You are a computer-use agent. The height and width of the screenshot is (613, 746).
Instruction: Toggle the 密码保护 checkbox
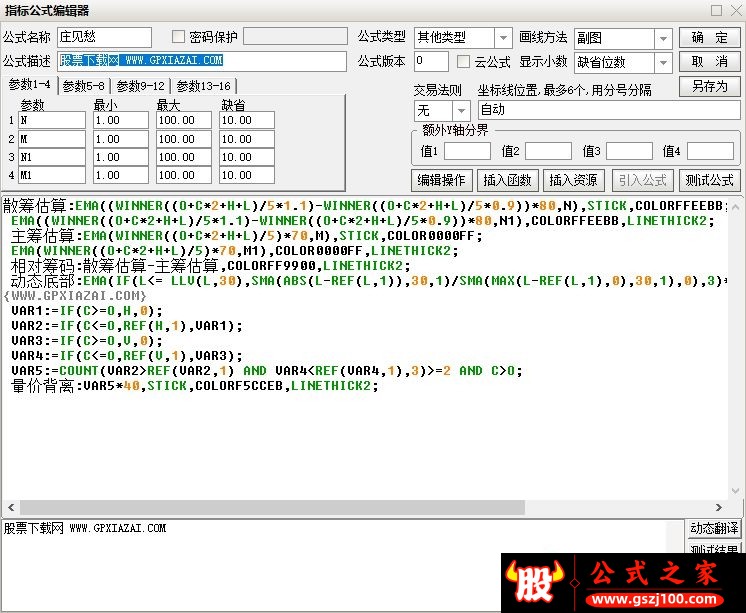(x=178, y=37)
